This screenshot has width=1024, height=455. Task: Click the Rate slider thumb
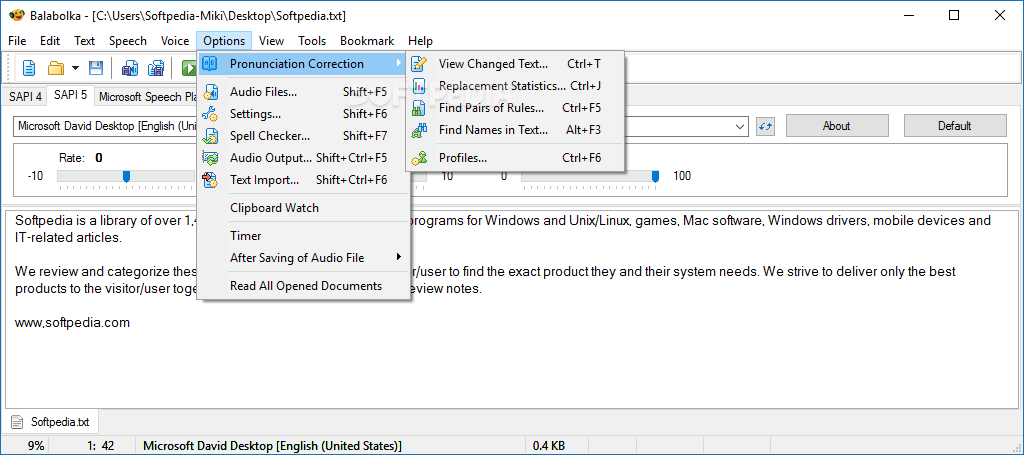point(127,176)
